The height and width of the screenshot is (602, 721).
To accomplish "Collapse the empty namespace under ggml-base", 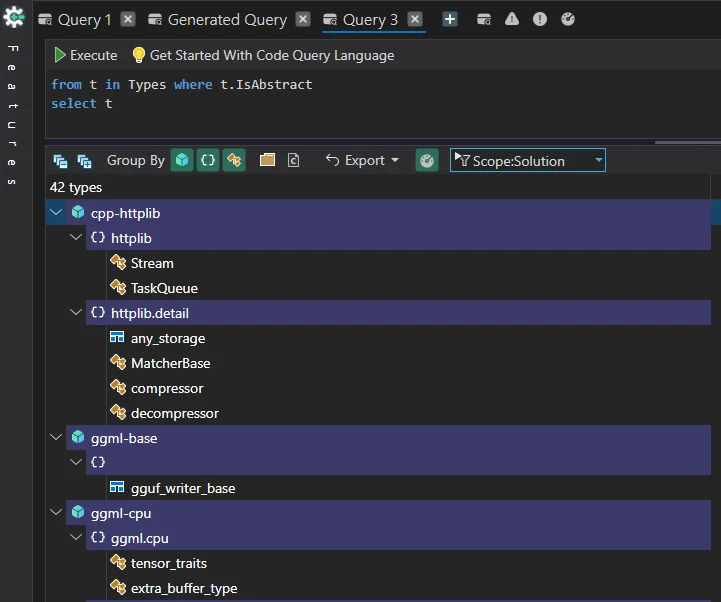I will 76,462.
